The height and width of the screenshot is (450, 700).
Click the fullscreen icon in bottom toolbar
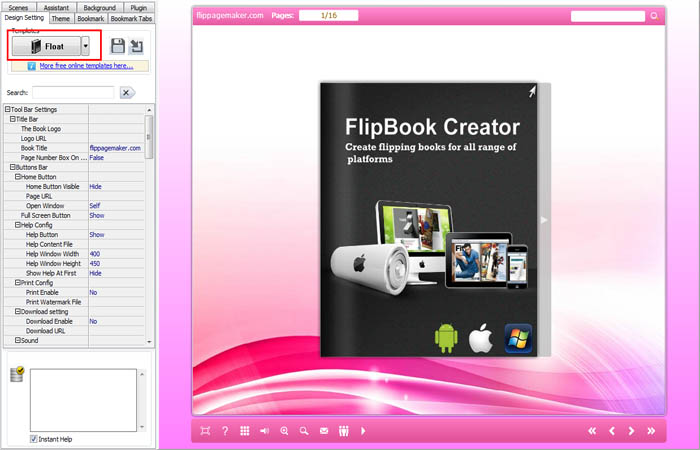point(205,431)
